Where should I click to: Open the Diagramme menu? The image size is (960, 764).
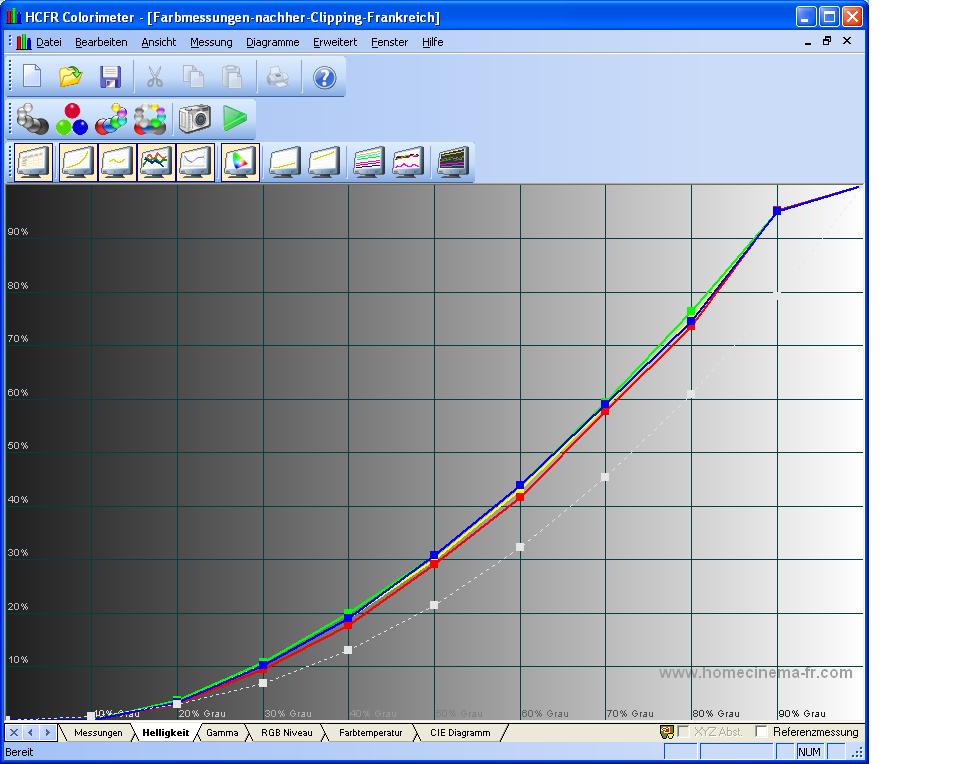[272, 42]
